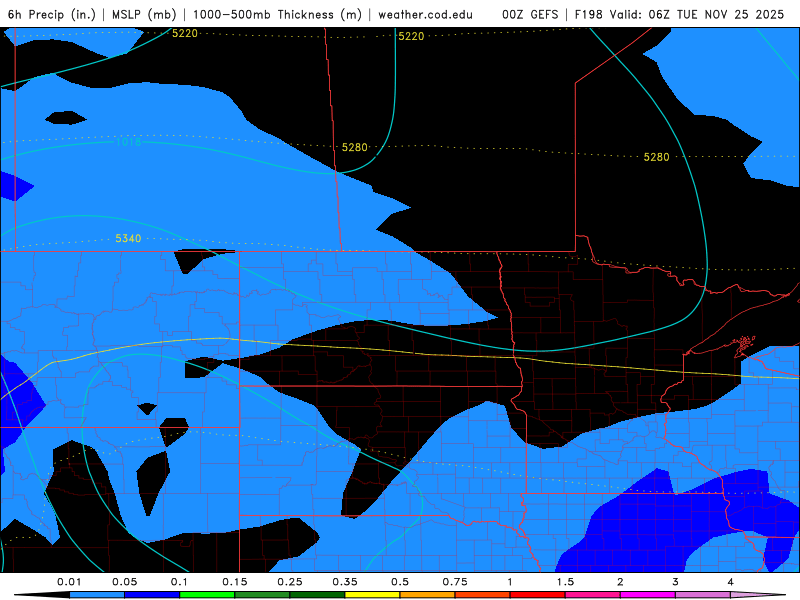Click the 5220 label nearest the left edge
800x600 pixels.
coord(184,33)
